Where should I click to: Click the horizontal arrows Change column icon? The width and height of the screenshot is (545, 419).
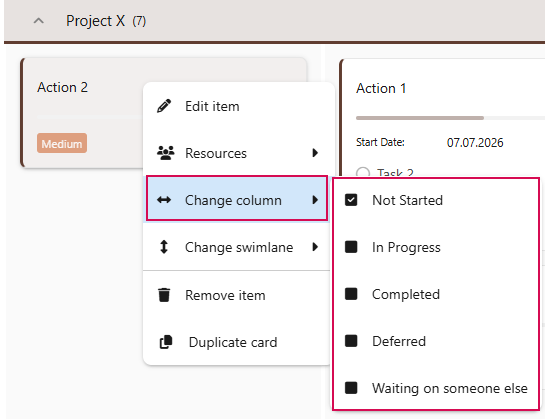tap(164, 200)
